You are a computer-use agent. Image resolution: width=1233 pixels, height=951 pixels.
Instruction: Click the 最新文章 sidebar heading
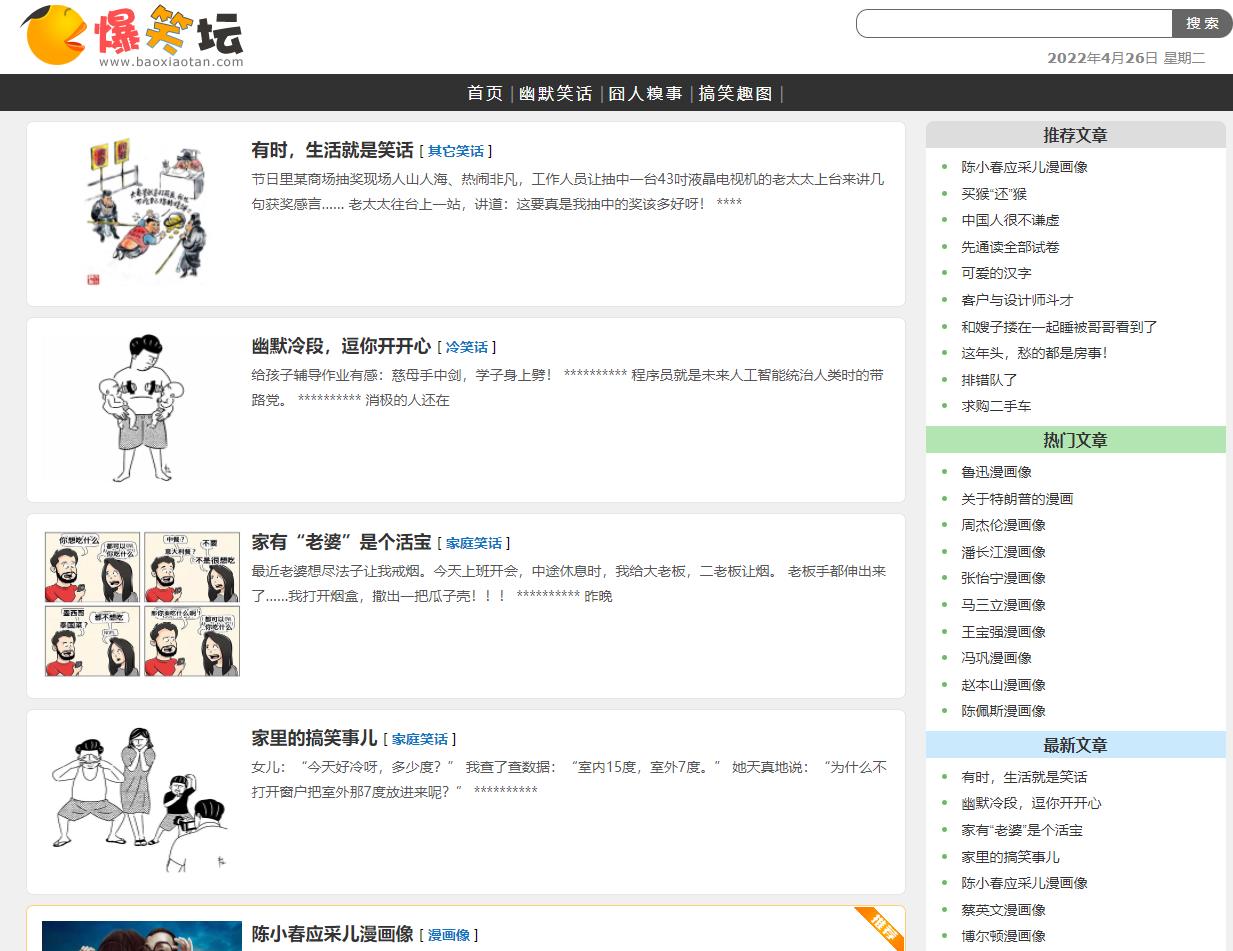(1075, 745)
